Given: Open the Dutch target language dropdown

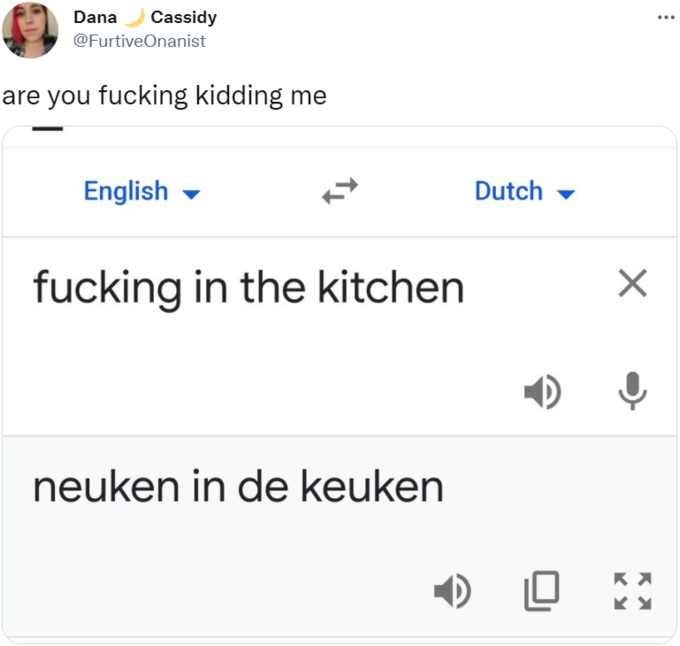Looking at the screenshot, I should tap(509, 191).
